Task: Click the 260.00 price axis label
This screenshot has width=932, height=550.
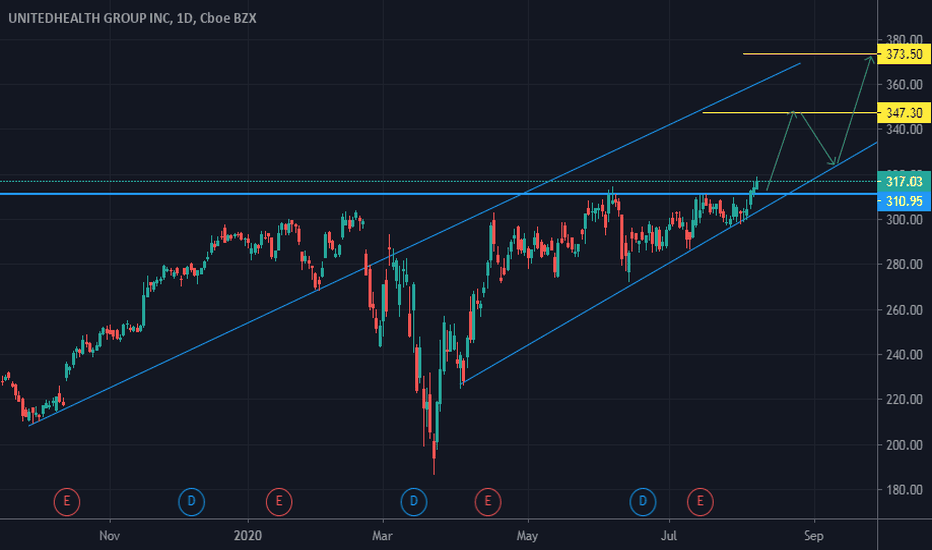Action: [x=904, y=310]
